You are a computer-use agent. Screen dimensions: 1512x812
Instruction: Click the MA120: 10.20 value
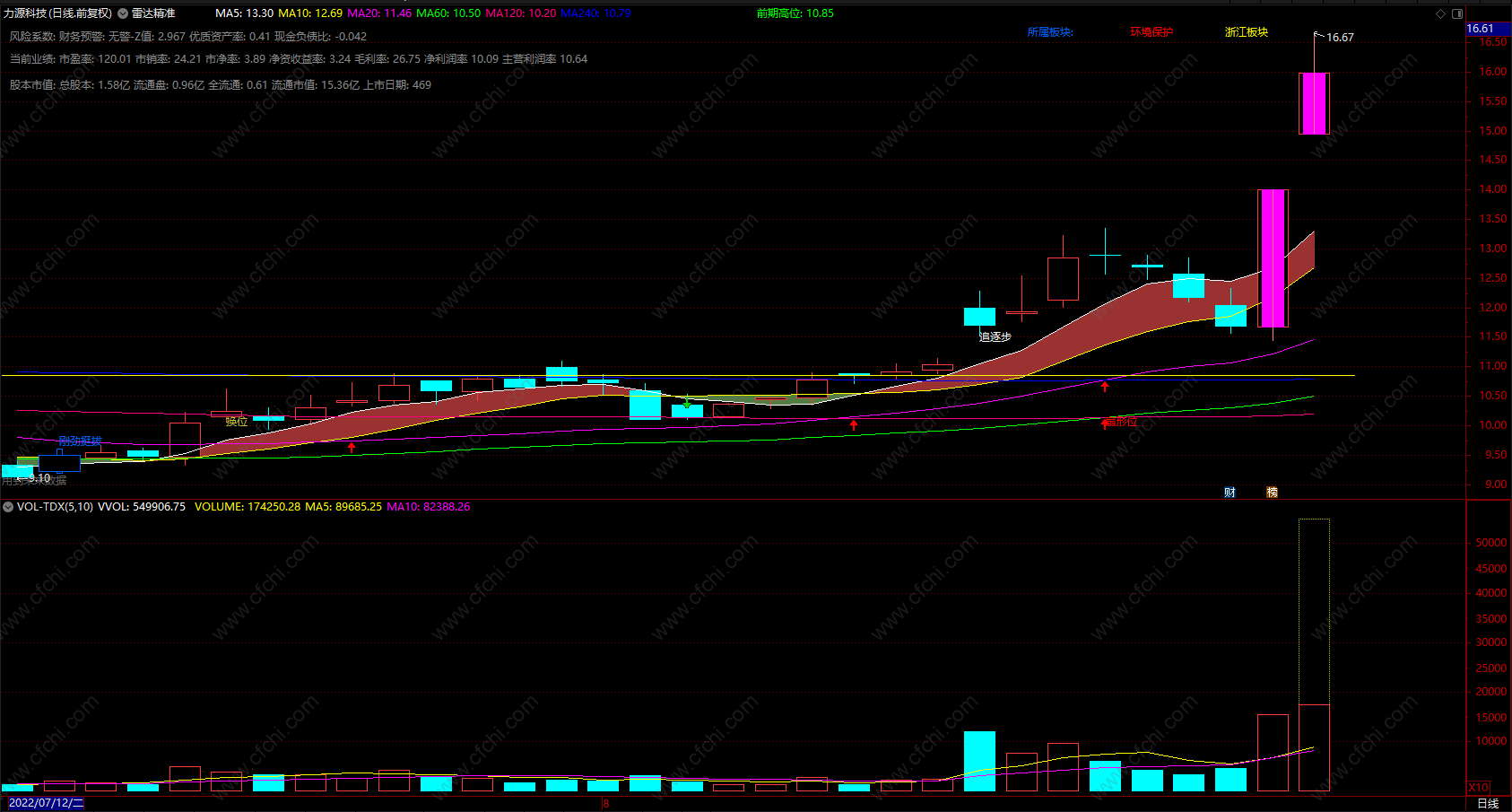point(521,13)
